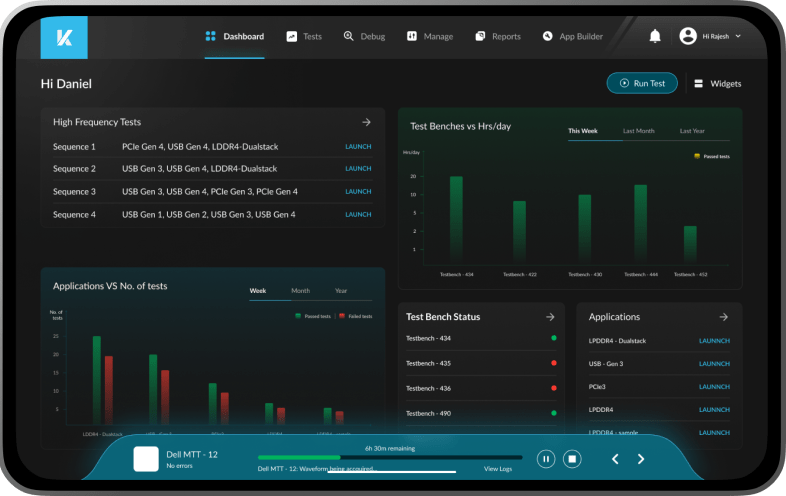Click the App Builder wrench icon
The width and height of the screenshot is (786, 496).
(x=548, y=36)
